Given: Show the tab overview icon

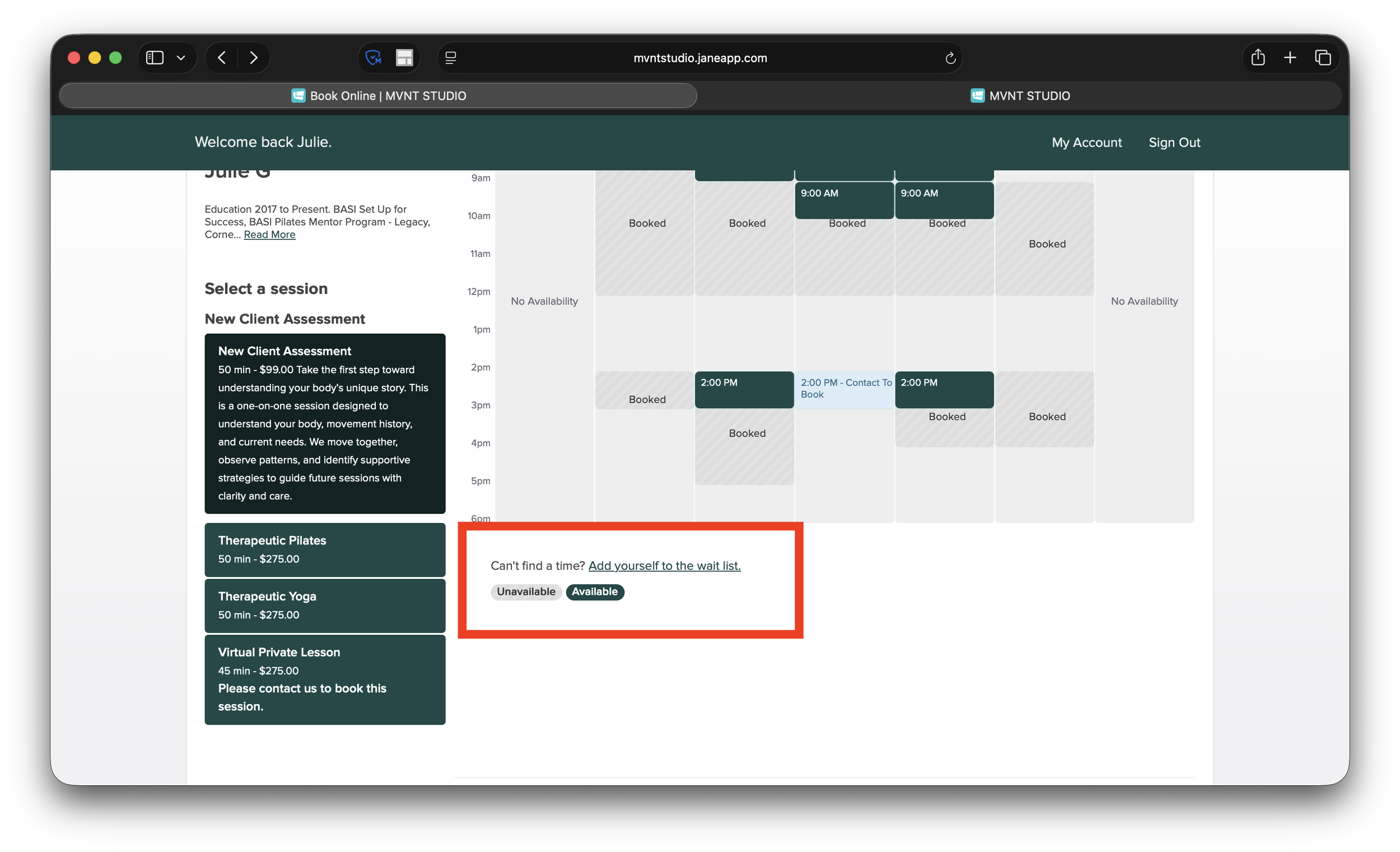Looking at the screenshot, I should point(1323,58).
